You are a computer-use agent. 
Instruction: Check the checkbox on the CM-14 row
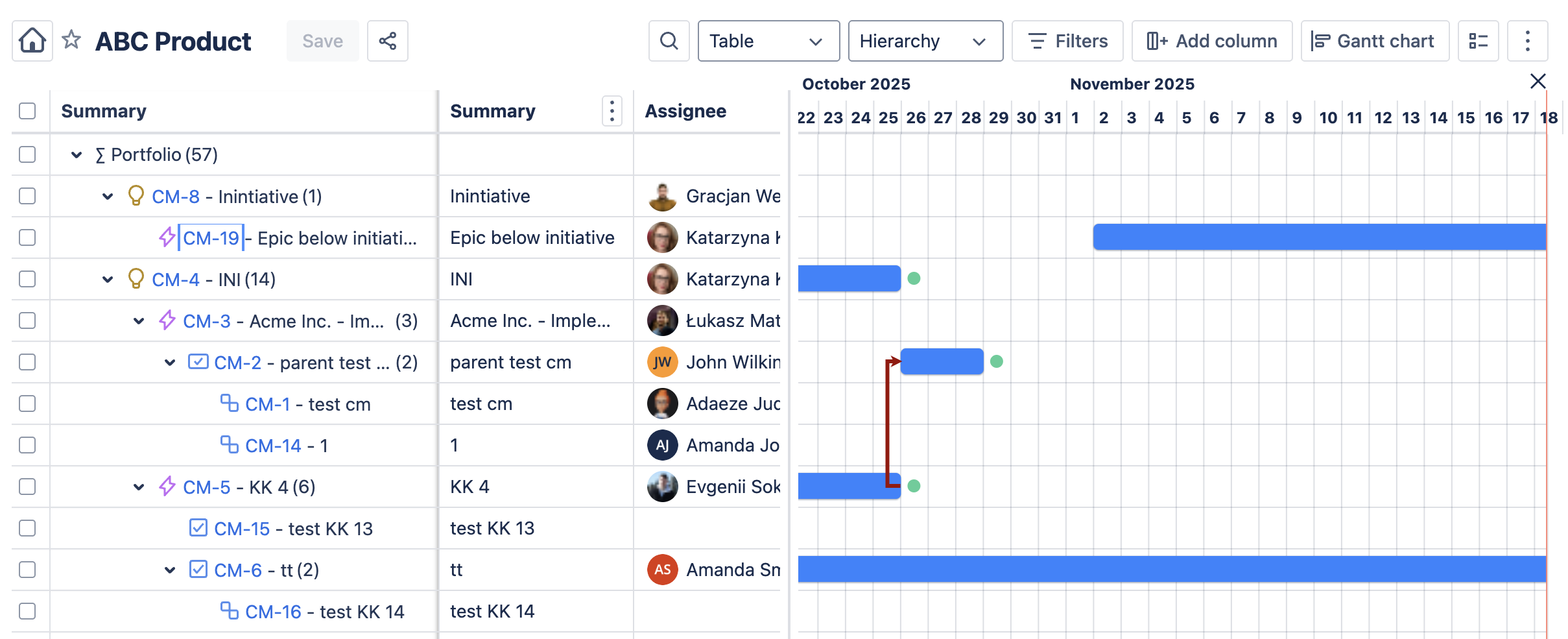(27, 445)
